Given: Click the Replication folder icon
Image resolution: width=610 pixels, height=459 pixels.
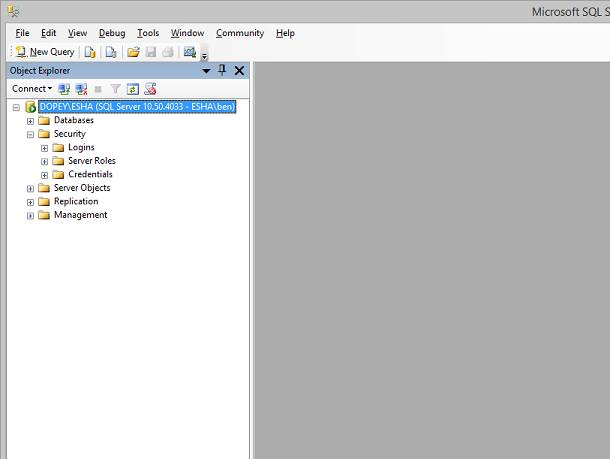Looking at the screenshot, I should 44,201.
